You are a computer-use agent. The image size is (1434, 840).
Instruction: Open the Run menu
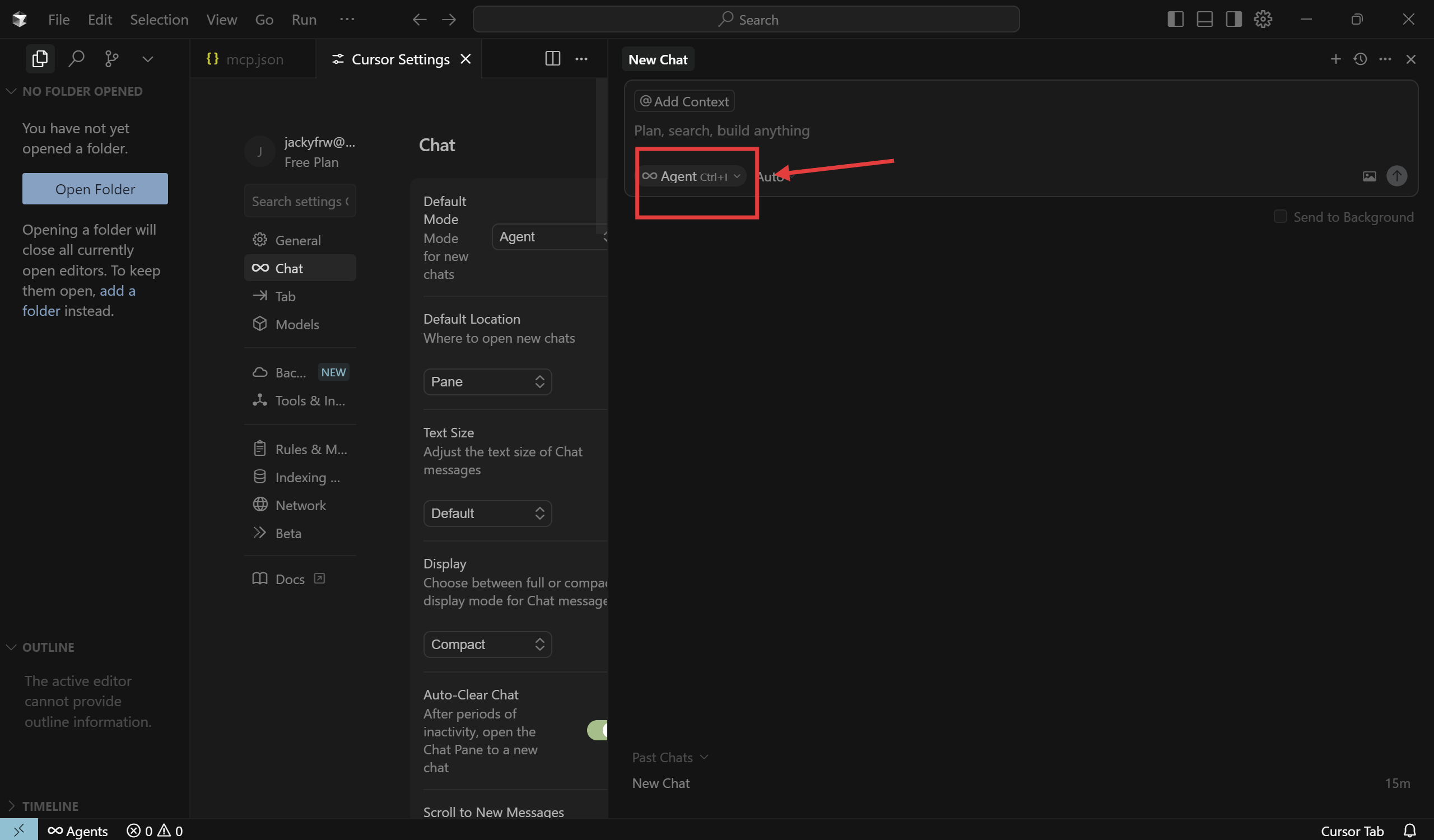pyautogui.click(x=304, y=20)
